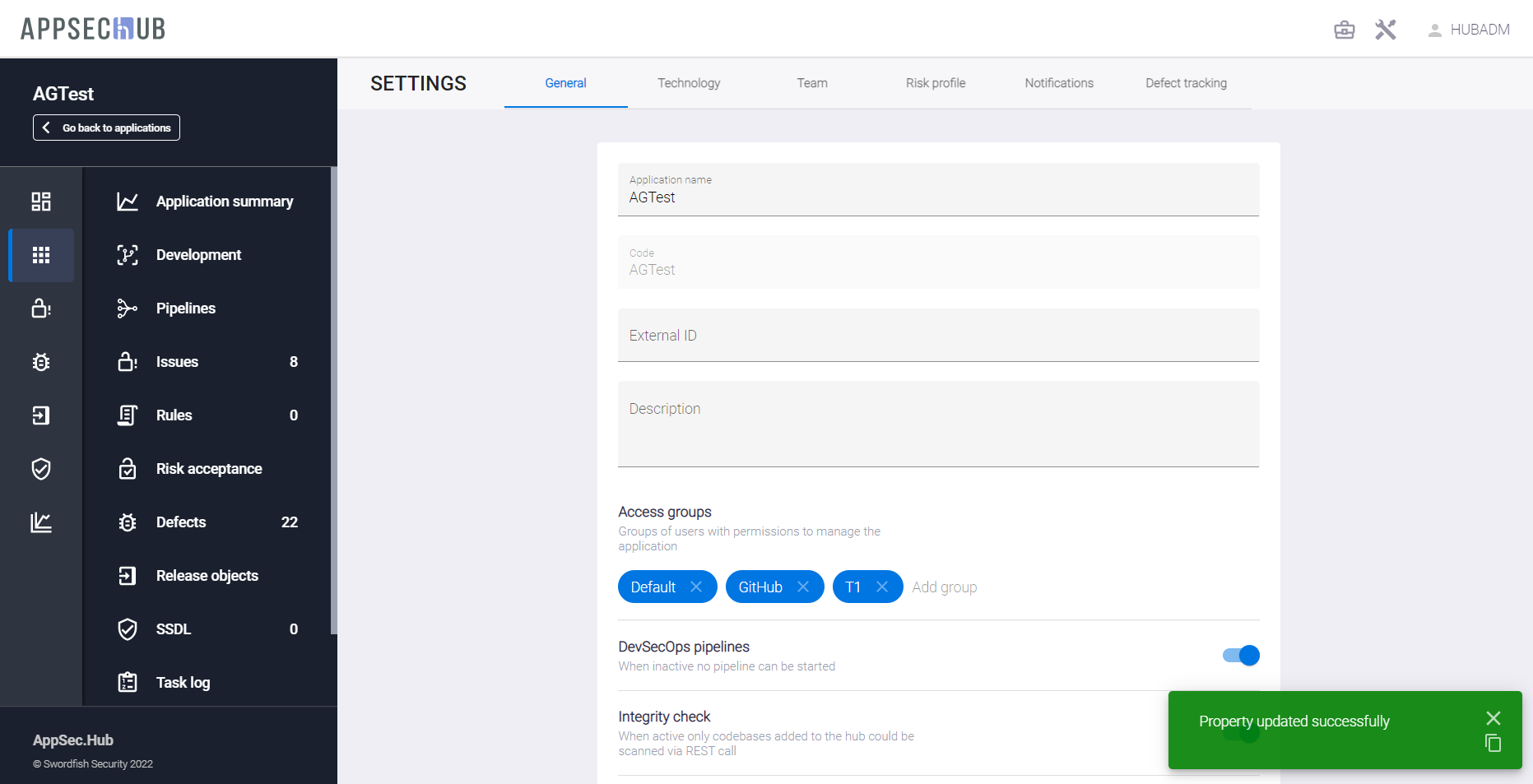Image resolution: width=1533 pixels, height=784 pixels.
Task: Remove the Default access group chip
Action: [696, 587]
